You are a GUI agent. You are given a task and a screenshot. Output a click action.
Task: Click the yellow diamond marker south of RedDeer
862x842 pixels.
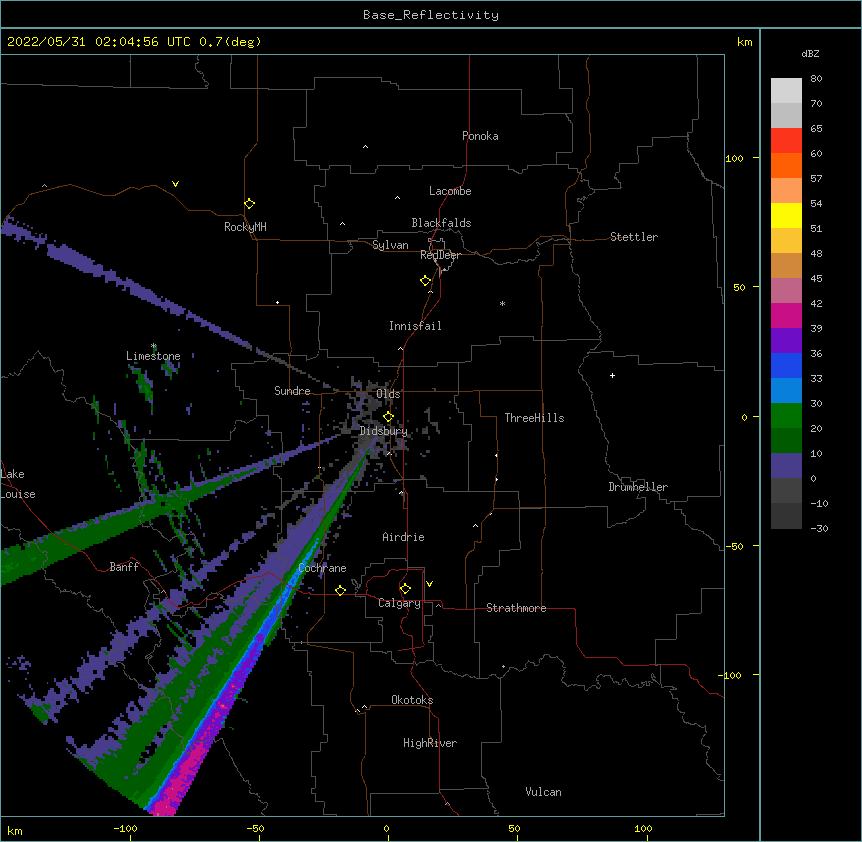pyautogui.click(x=426, y=281)
